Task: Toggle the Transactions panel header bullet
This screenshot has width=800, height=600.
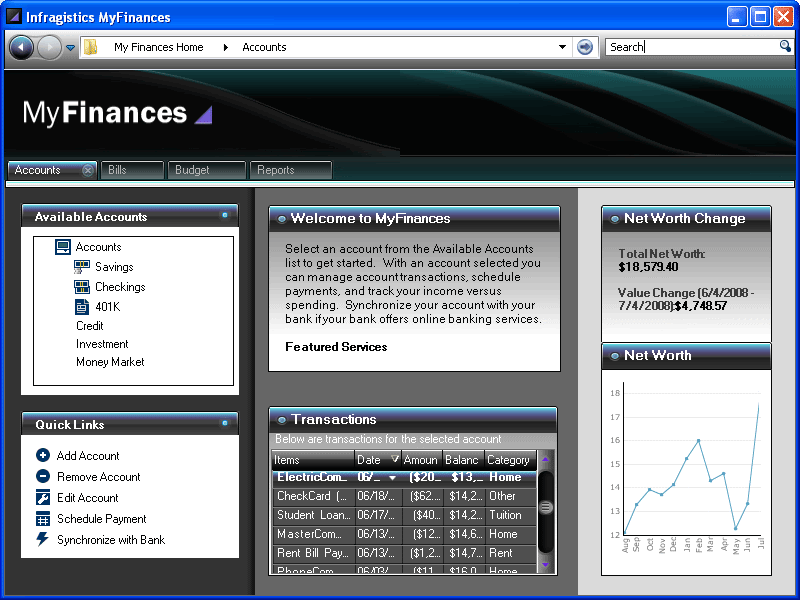Action: (x=281, y=420)
